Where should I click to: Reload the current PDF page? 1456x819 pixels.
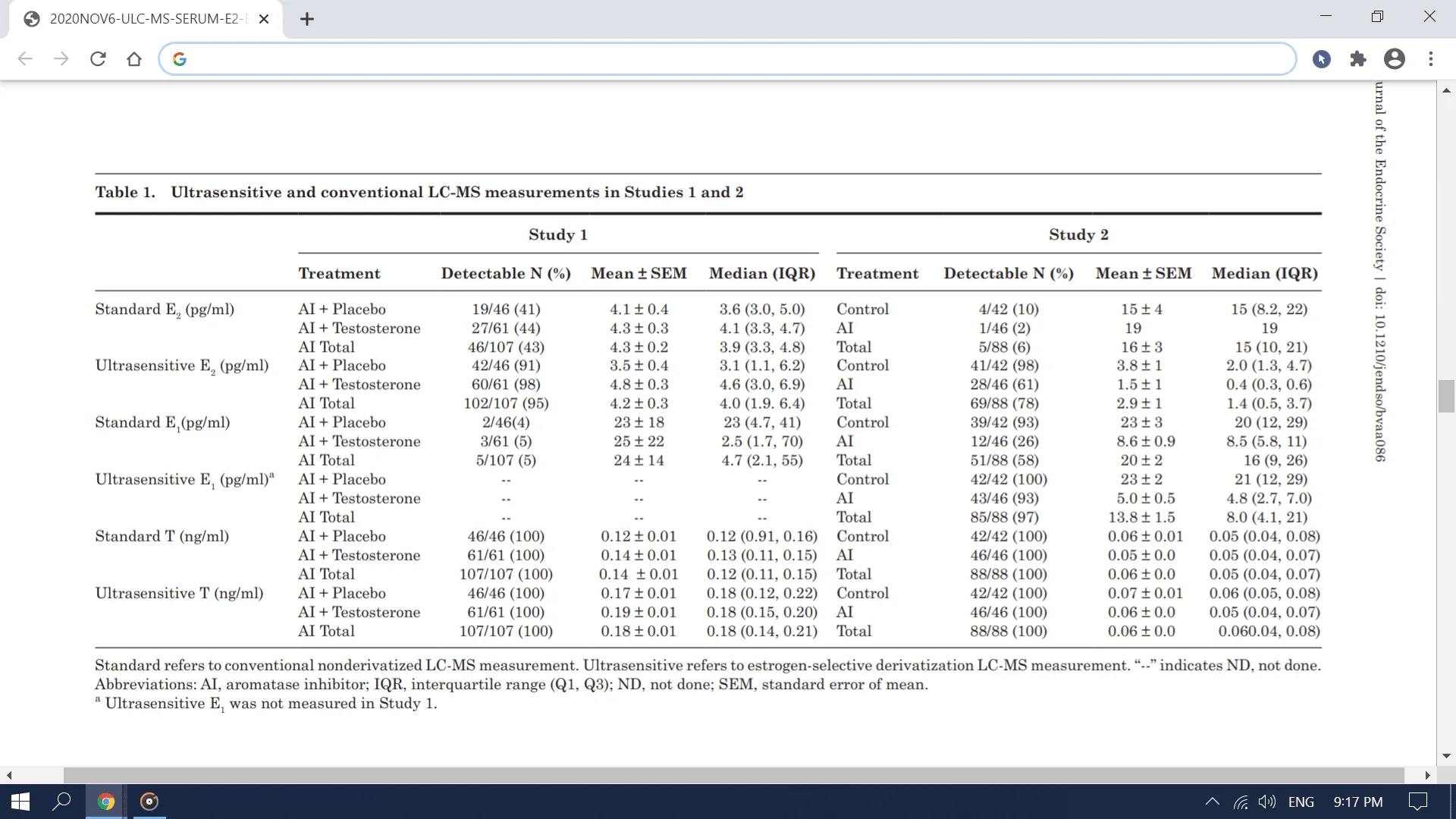(98, 58)
